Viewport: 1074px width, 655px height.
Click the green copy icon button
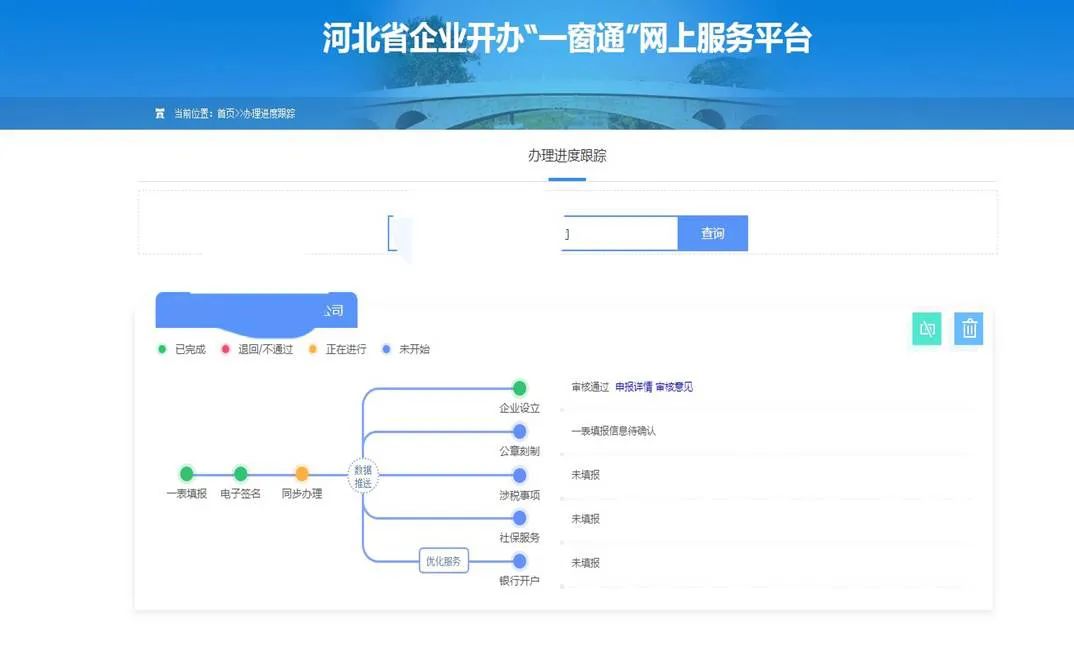(927, 329)
